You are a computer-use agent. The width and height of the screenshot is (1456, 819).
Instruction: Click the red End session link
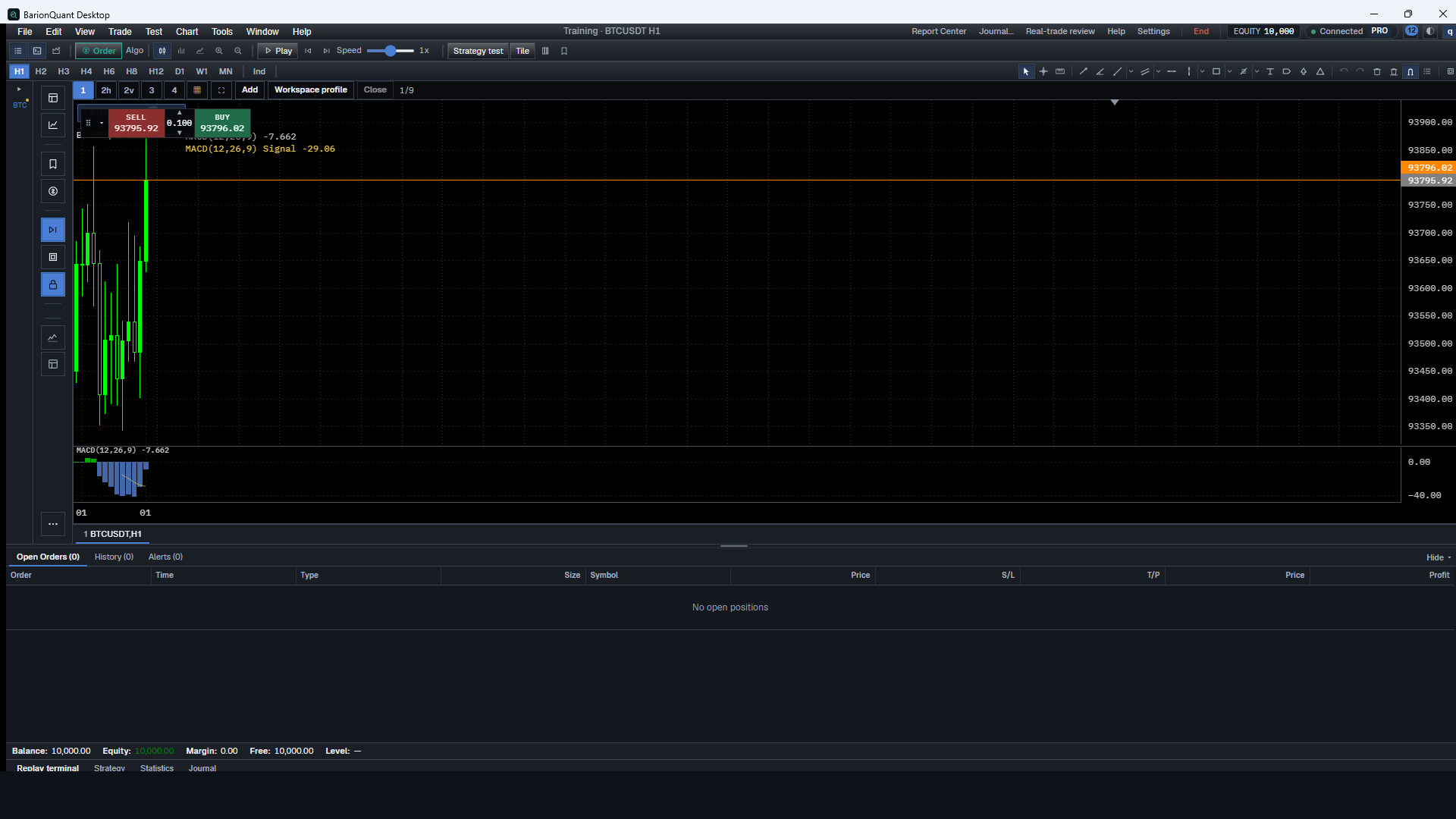[x=1201, y=32]
